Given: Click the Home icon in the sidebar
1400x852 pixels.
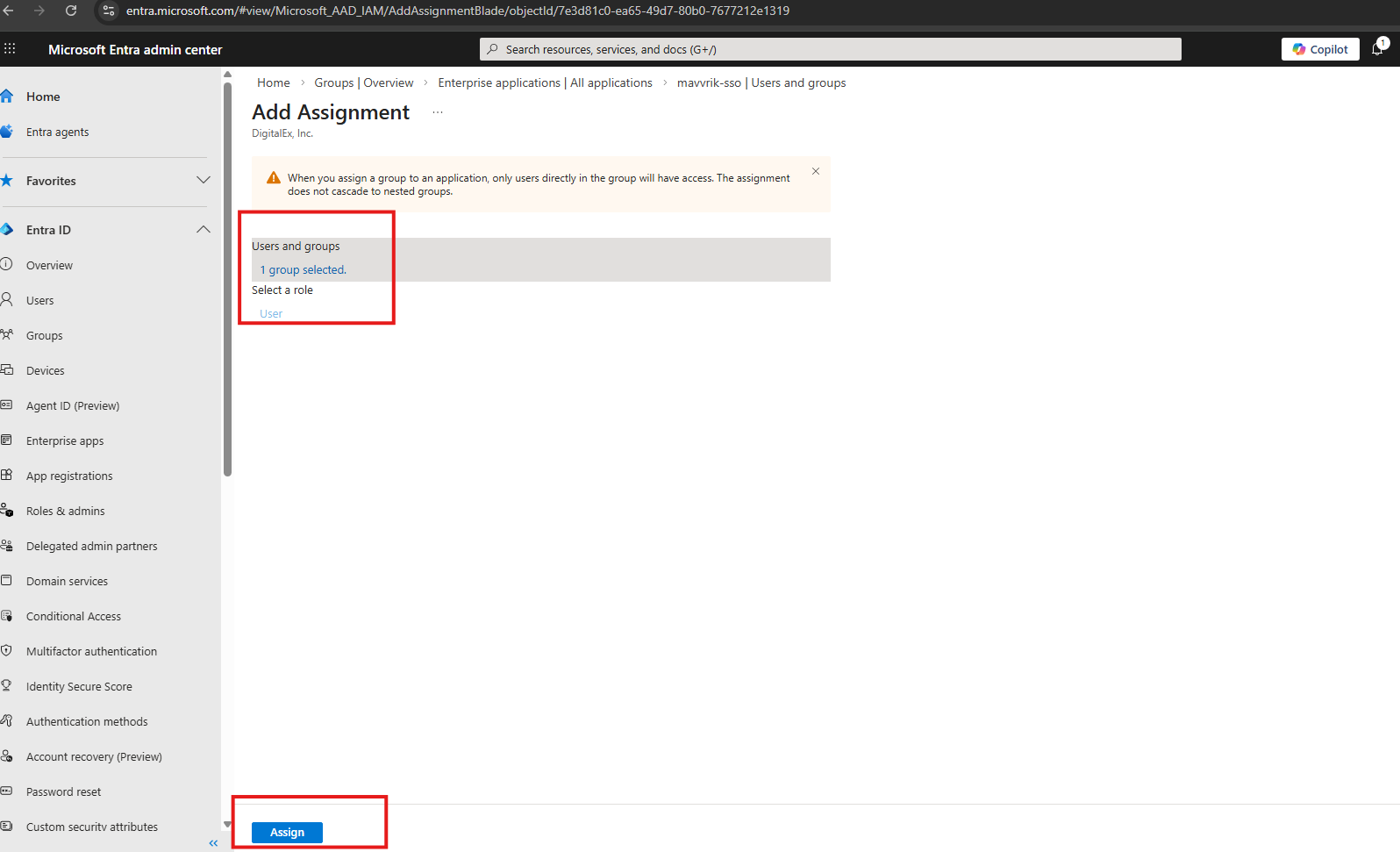Looking at the screenshot, I should click(x=7, y=97).
